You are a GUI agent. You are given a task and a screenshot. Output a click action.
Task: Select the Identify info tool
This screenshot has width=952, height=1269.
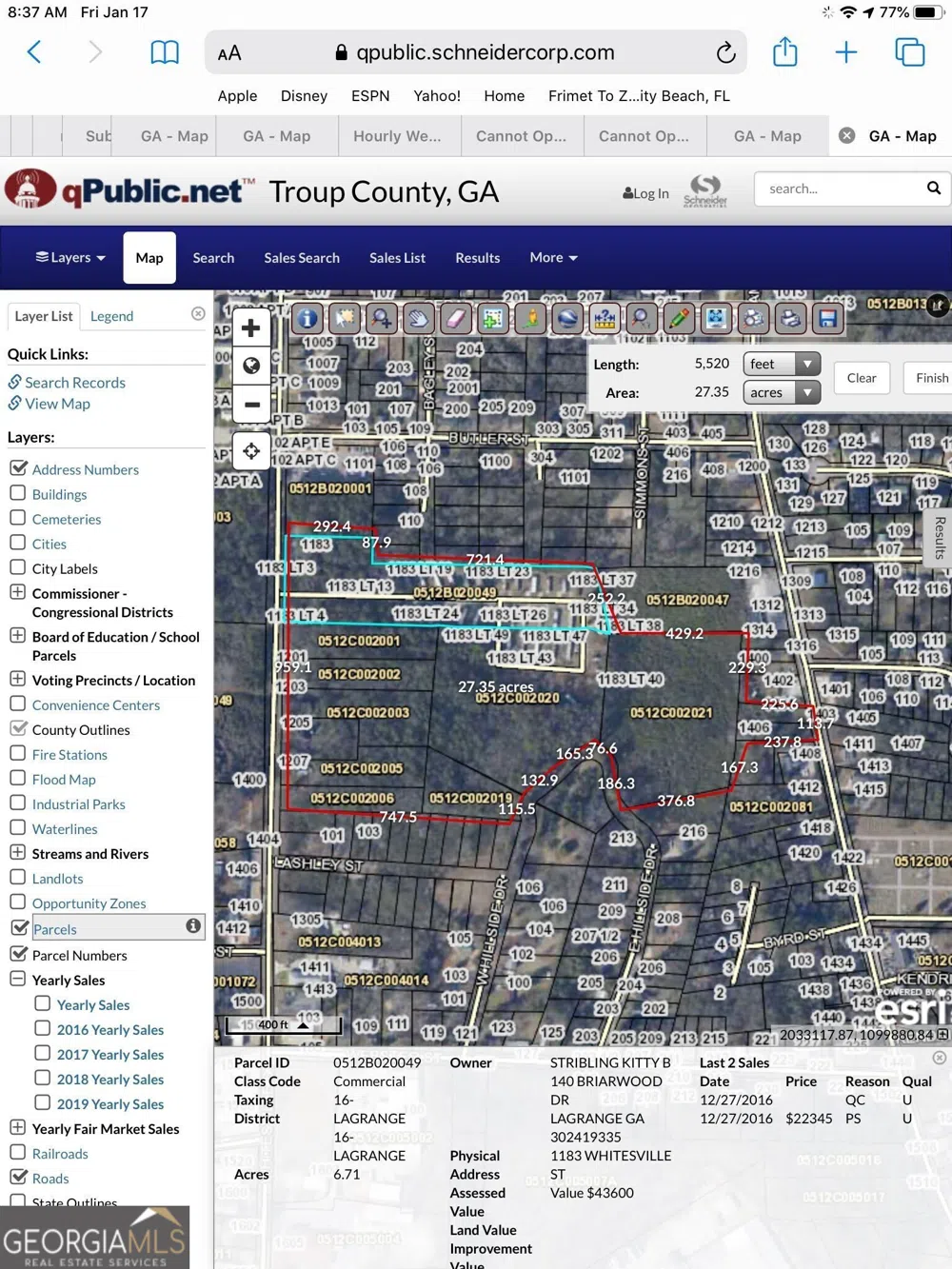click(x=307, y=319)
